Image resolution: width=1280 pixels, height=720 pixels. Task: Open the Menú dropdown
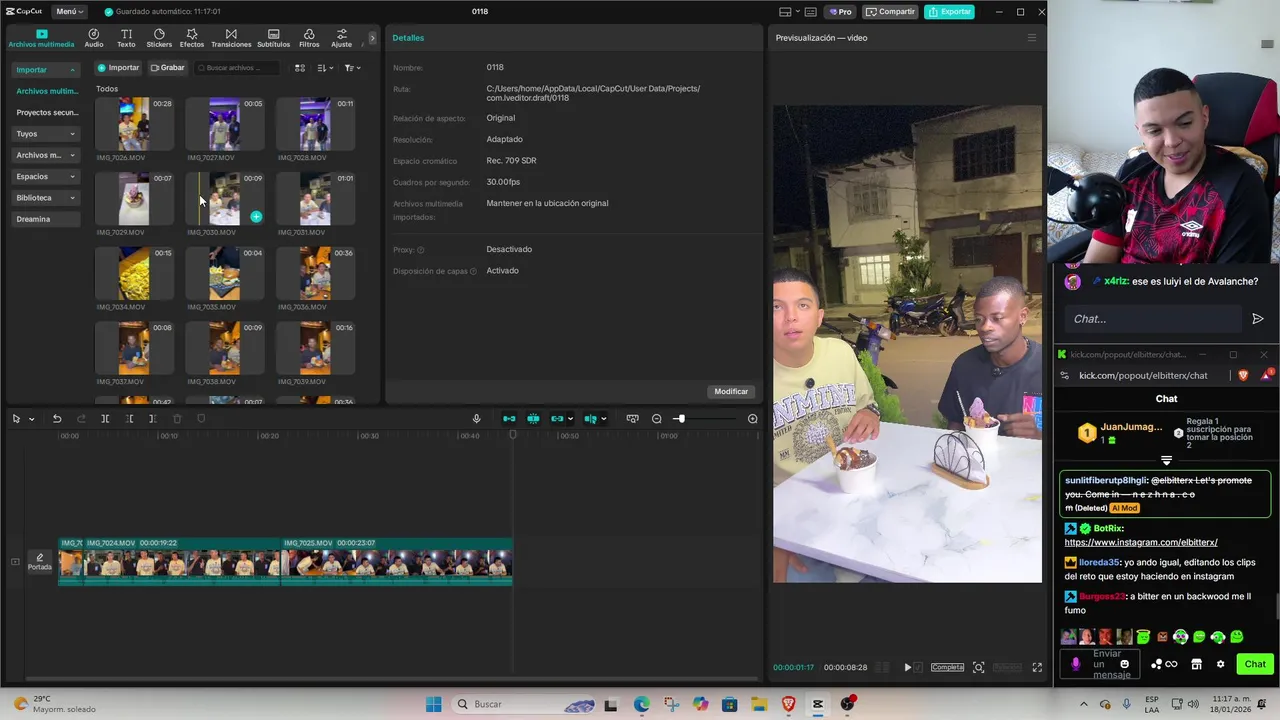[x=69, y=12]
